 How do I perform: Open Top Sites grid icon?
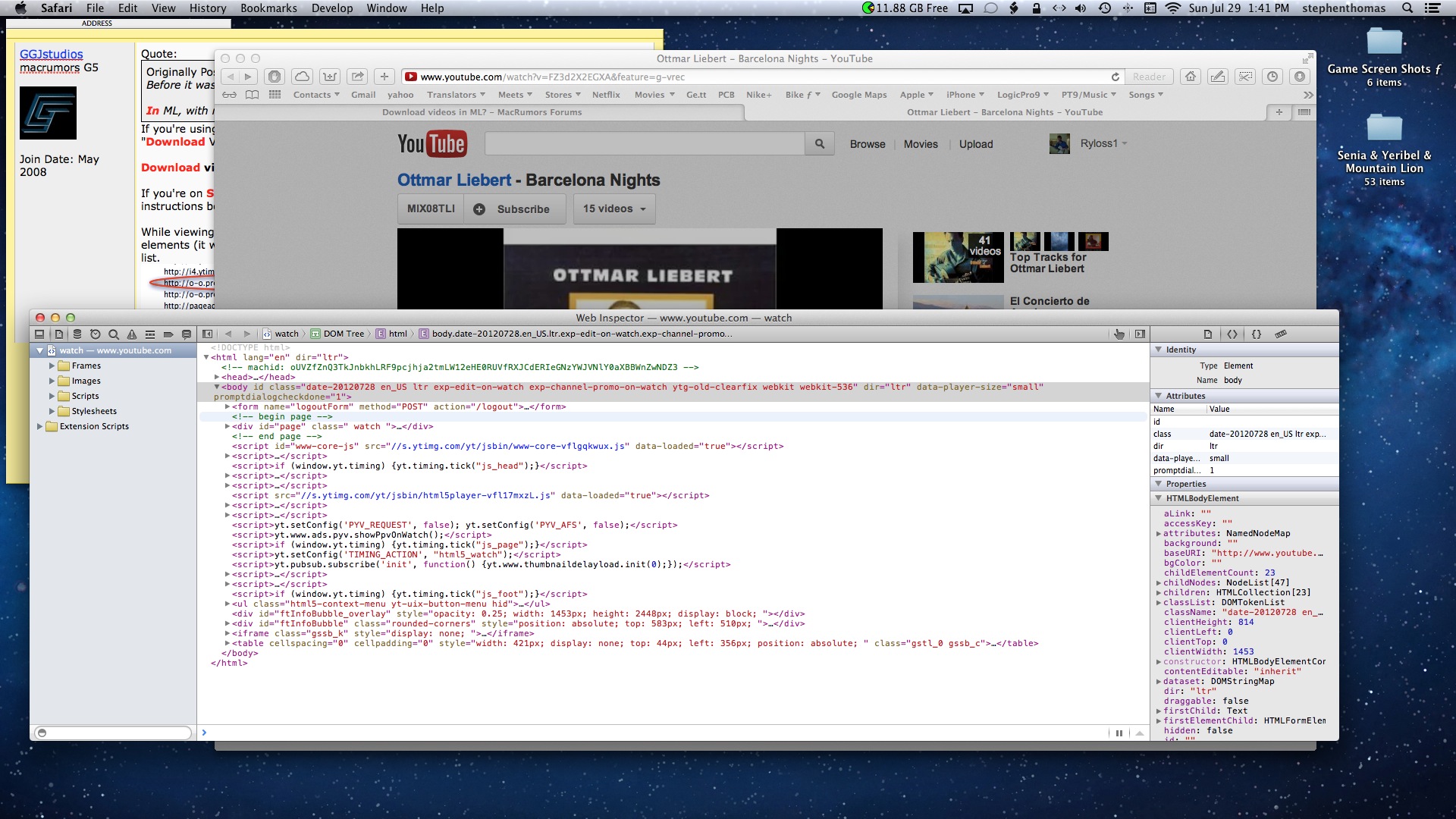[x=275, y=95]
